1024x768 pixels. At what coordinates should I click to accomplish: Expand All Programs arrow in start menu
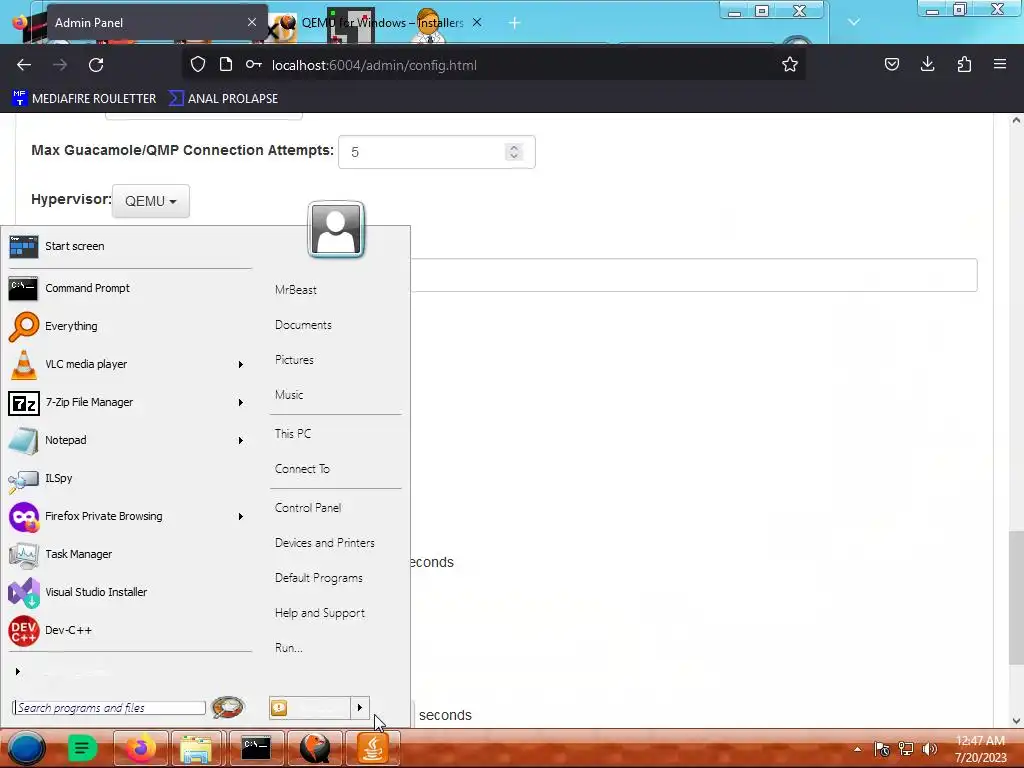point(18,671)
